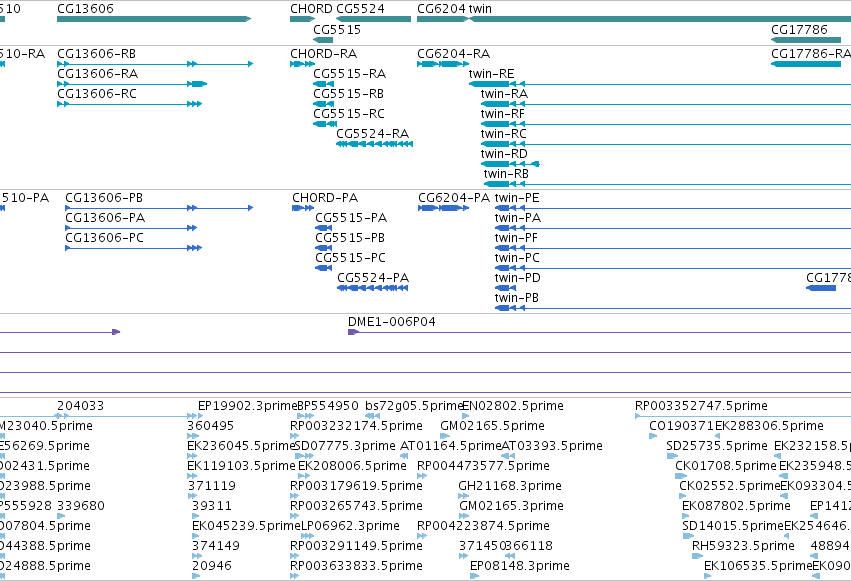This screenshot has width=851, height=581.
Task: Click the CG5515 gene label
Action: click(x=337, y=29)
